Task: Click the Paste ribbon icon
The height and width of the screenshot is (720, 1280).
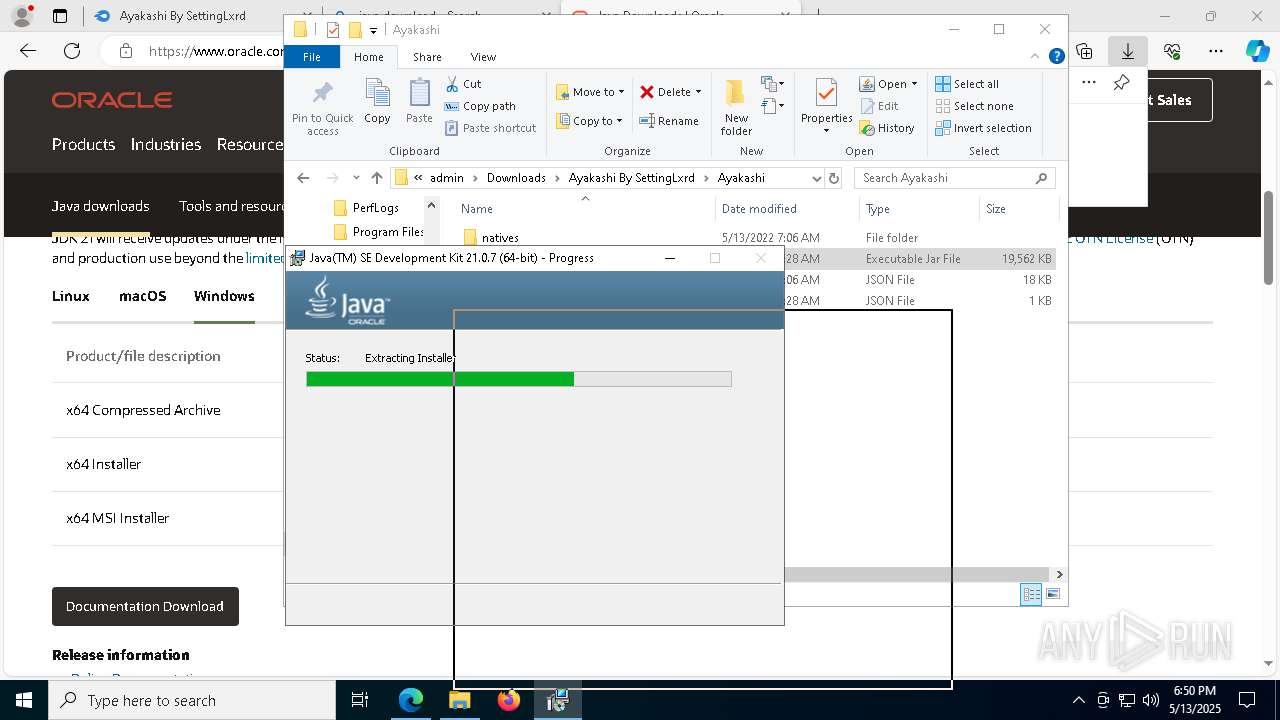Action: 419,102
